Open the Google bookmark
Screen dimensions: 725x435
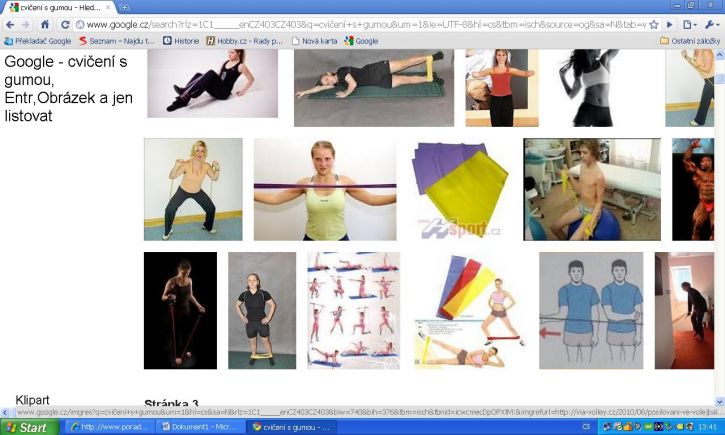click(x=361, y=41)
